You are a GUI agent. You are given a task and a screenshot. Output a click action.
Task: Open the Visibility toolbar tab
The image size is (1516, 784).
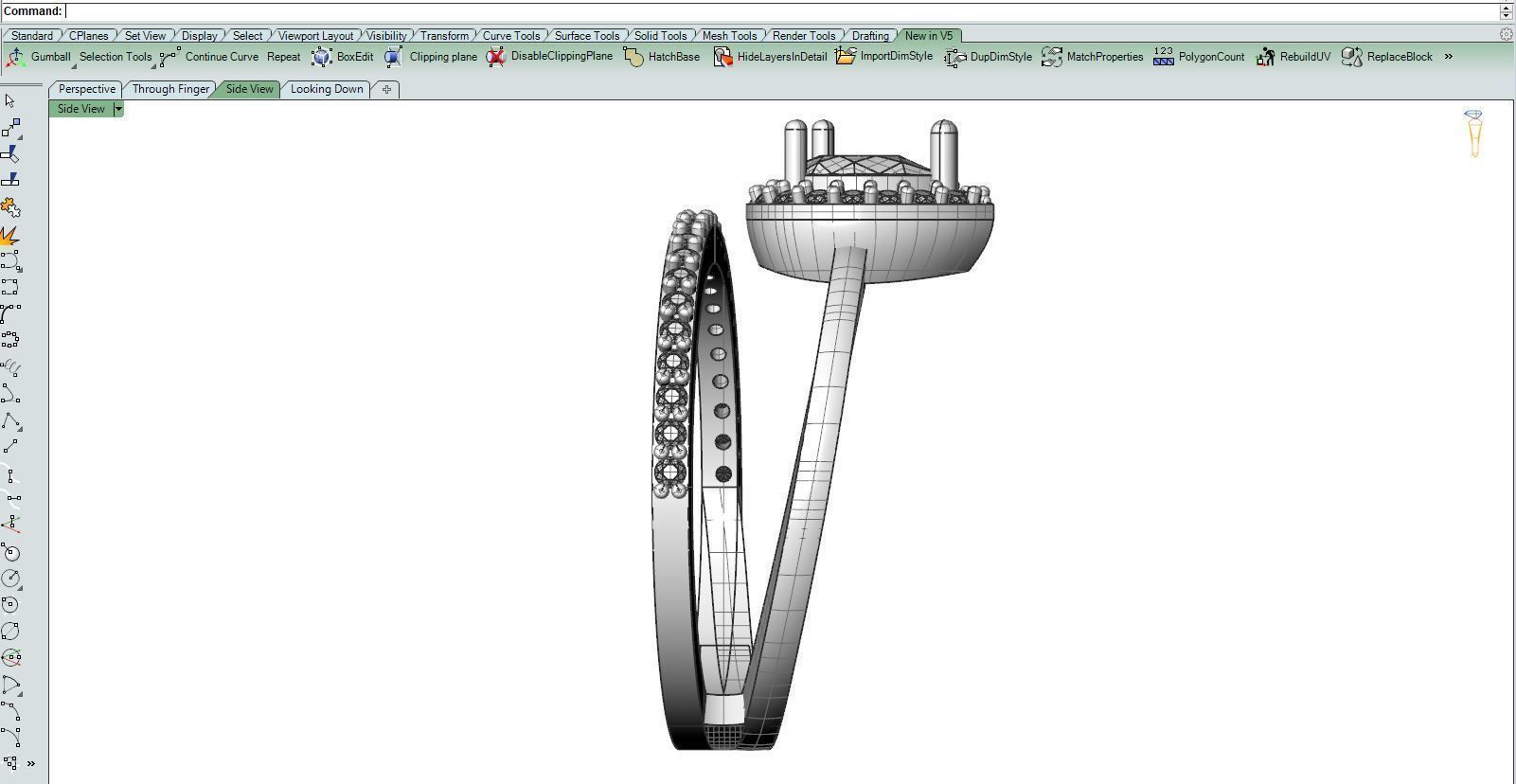pyautogui.click(x=386, y=36)
